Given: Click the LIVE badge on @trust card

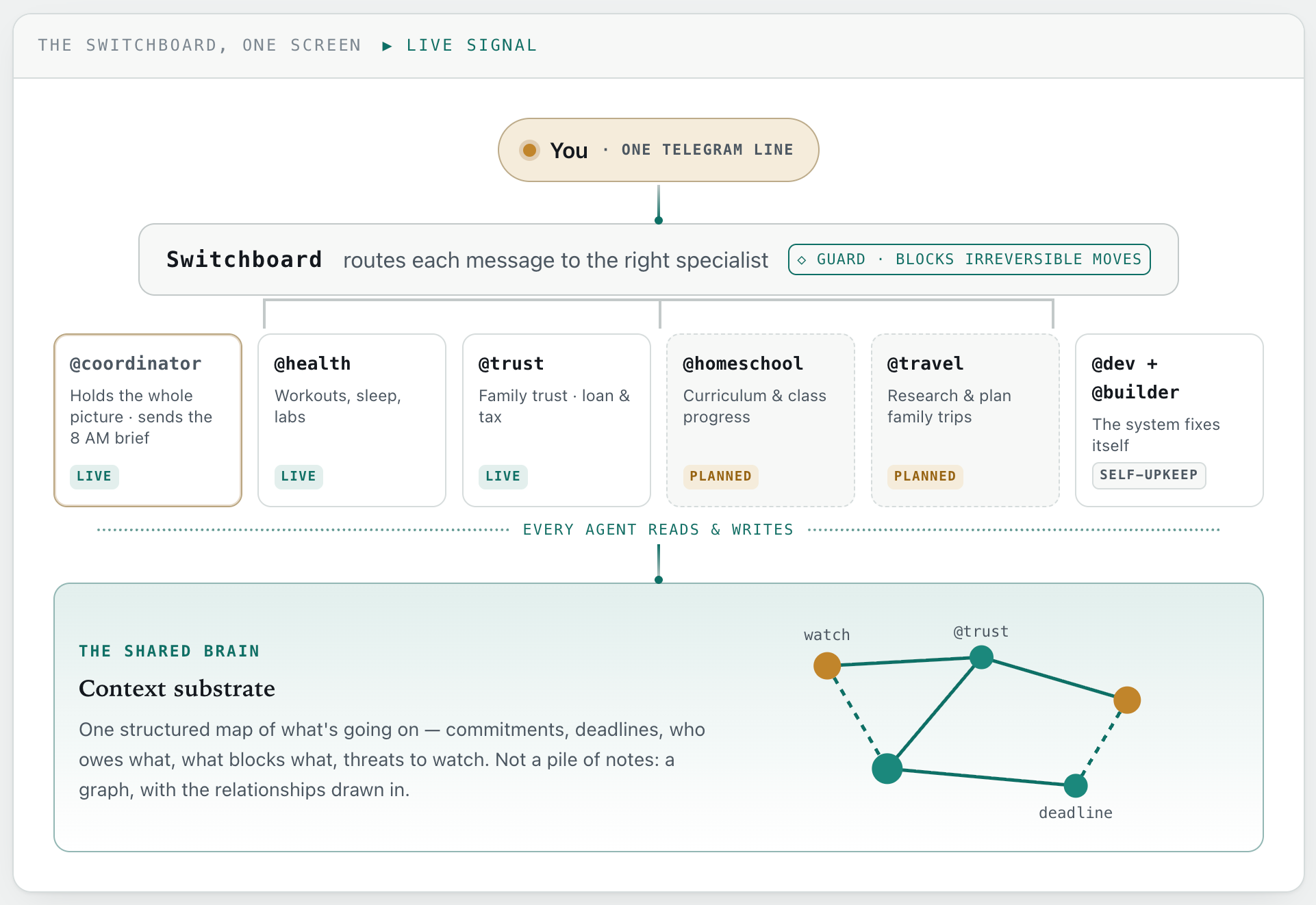Looking at the screenshot, I should [503, 476].
